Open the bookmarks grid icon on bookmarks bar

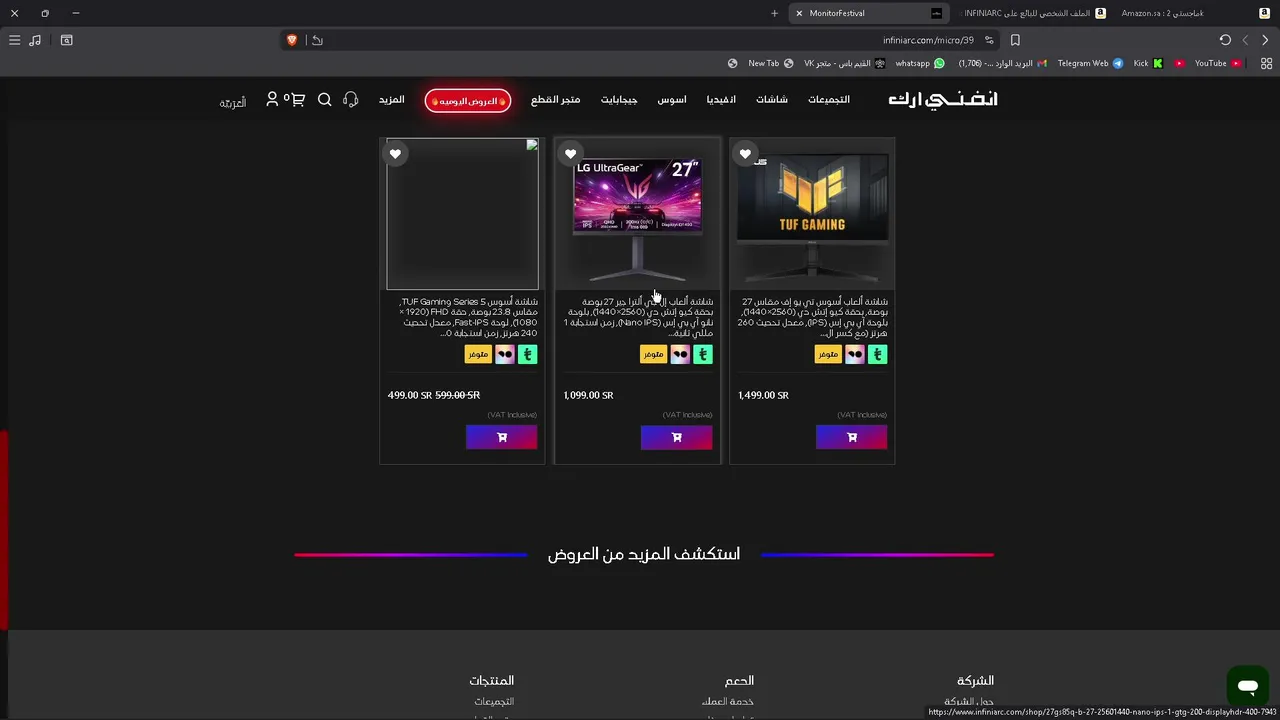pyautogui.click(x=1266, y=63)
